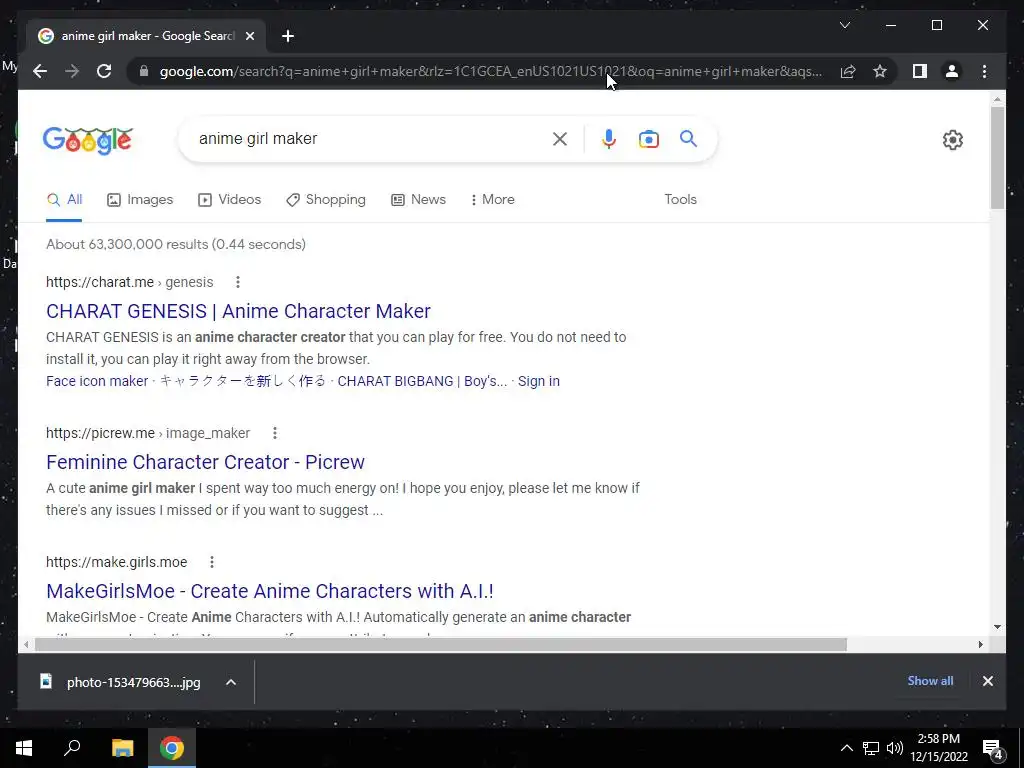Switch to Images results
The height and width of the screenshot is (768, 1024).
(x=140, y=200)
